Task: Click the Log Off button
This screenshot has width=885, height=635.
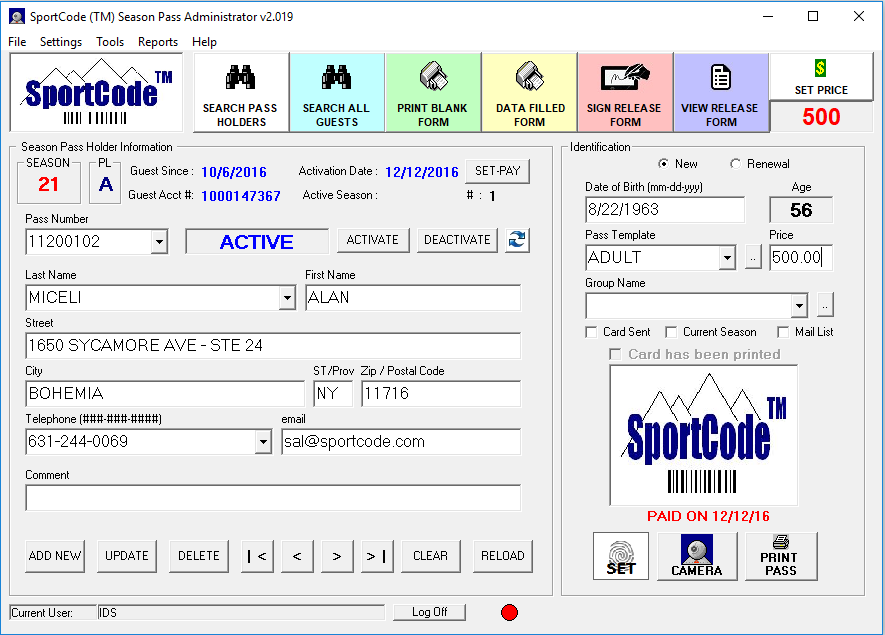Action: (x=430, y=612)
